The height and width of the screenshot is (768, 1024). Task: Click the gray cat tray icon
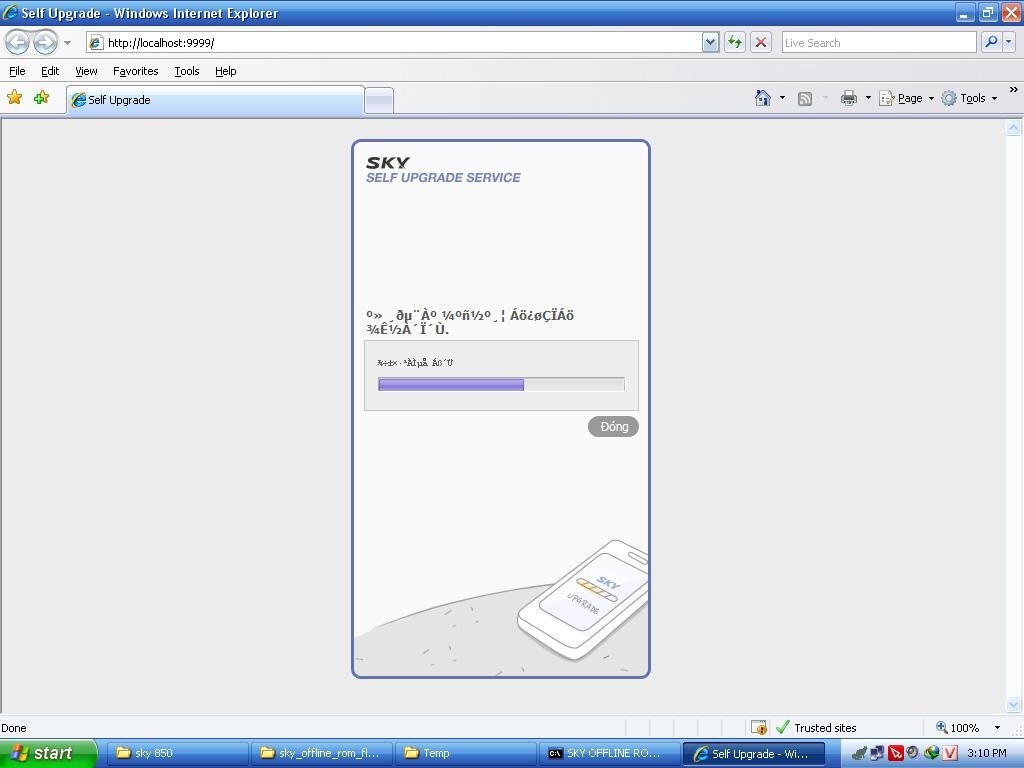tap(859, 754)
